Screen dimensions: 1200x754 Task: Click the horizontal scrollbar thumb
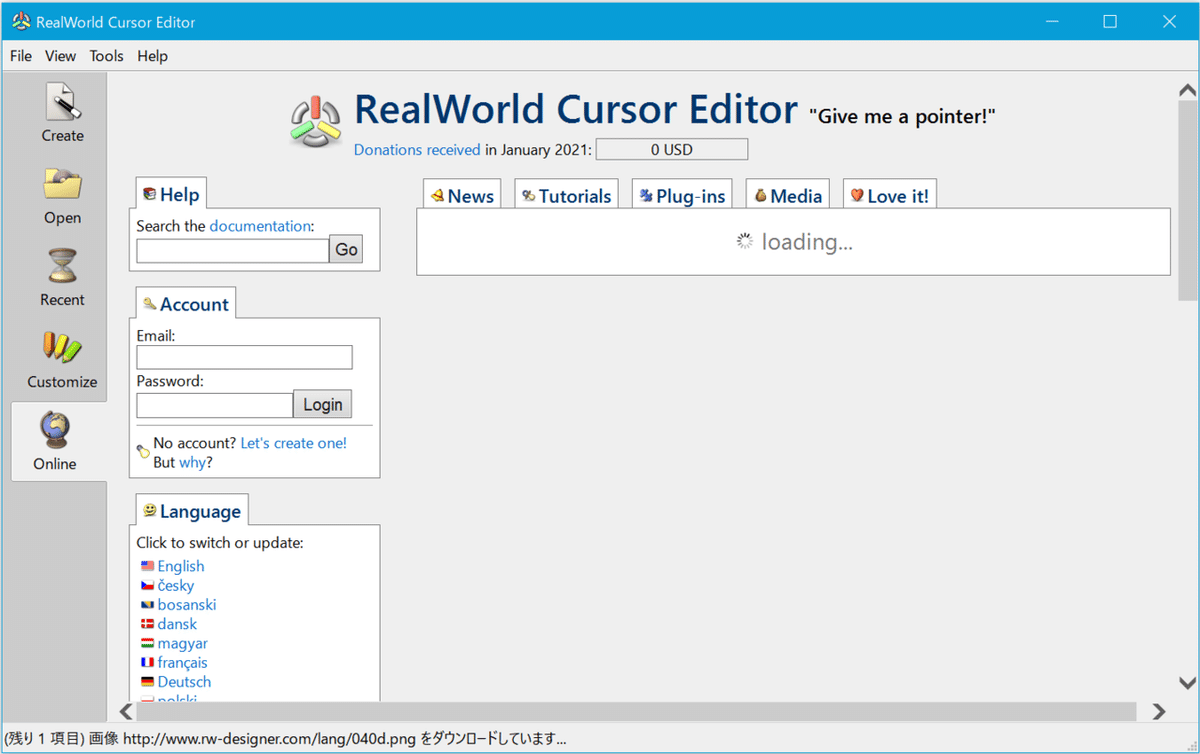pyautogui.click(x=636, y=712)
